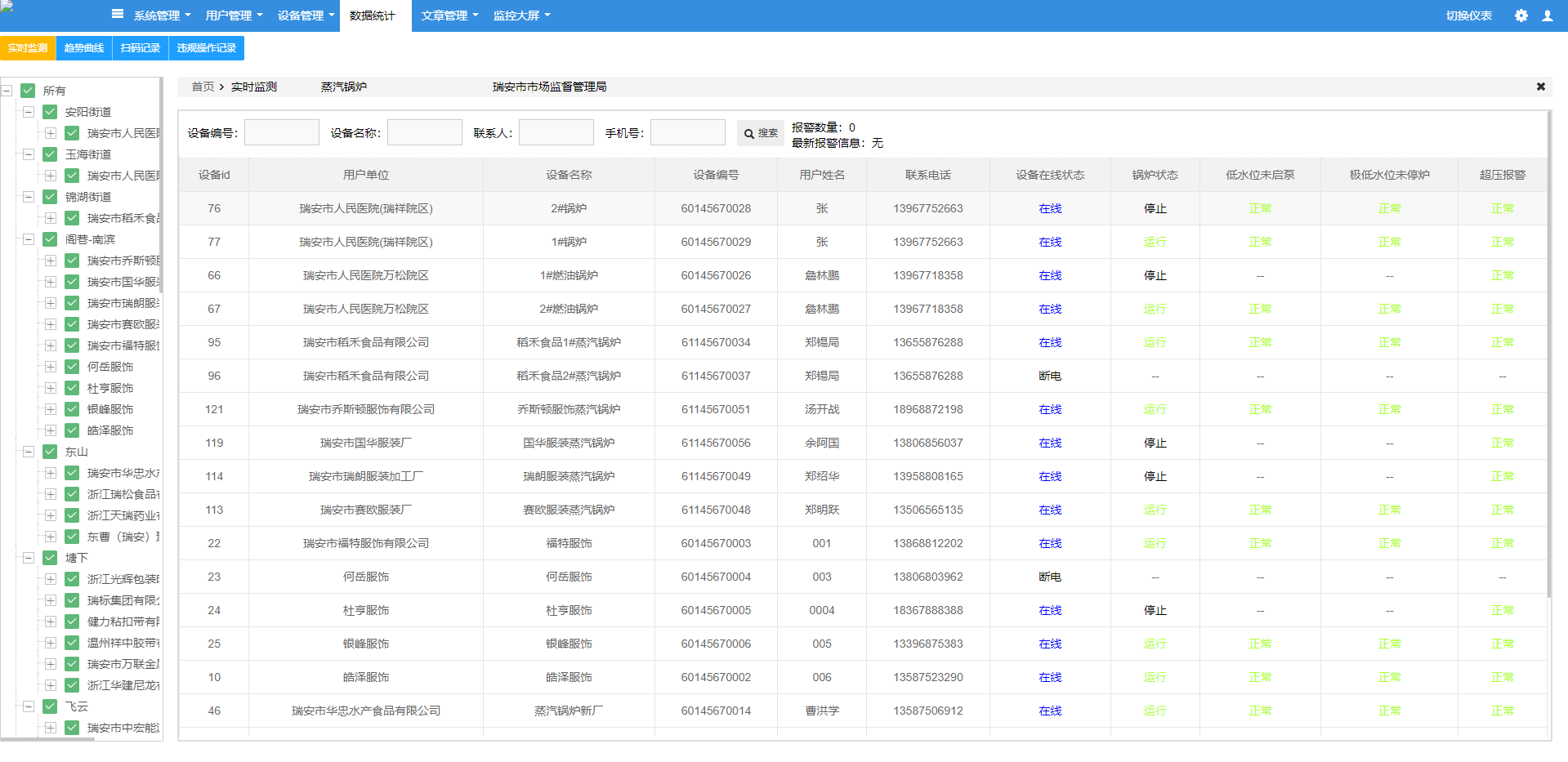This screenshot has height=762, width=1568.
Task: Expand the 杜亨服饰 tree node
Action: coord(51,388)
